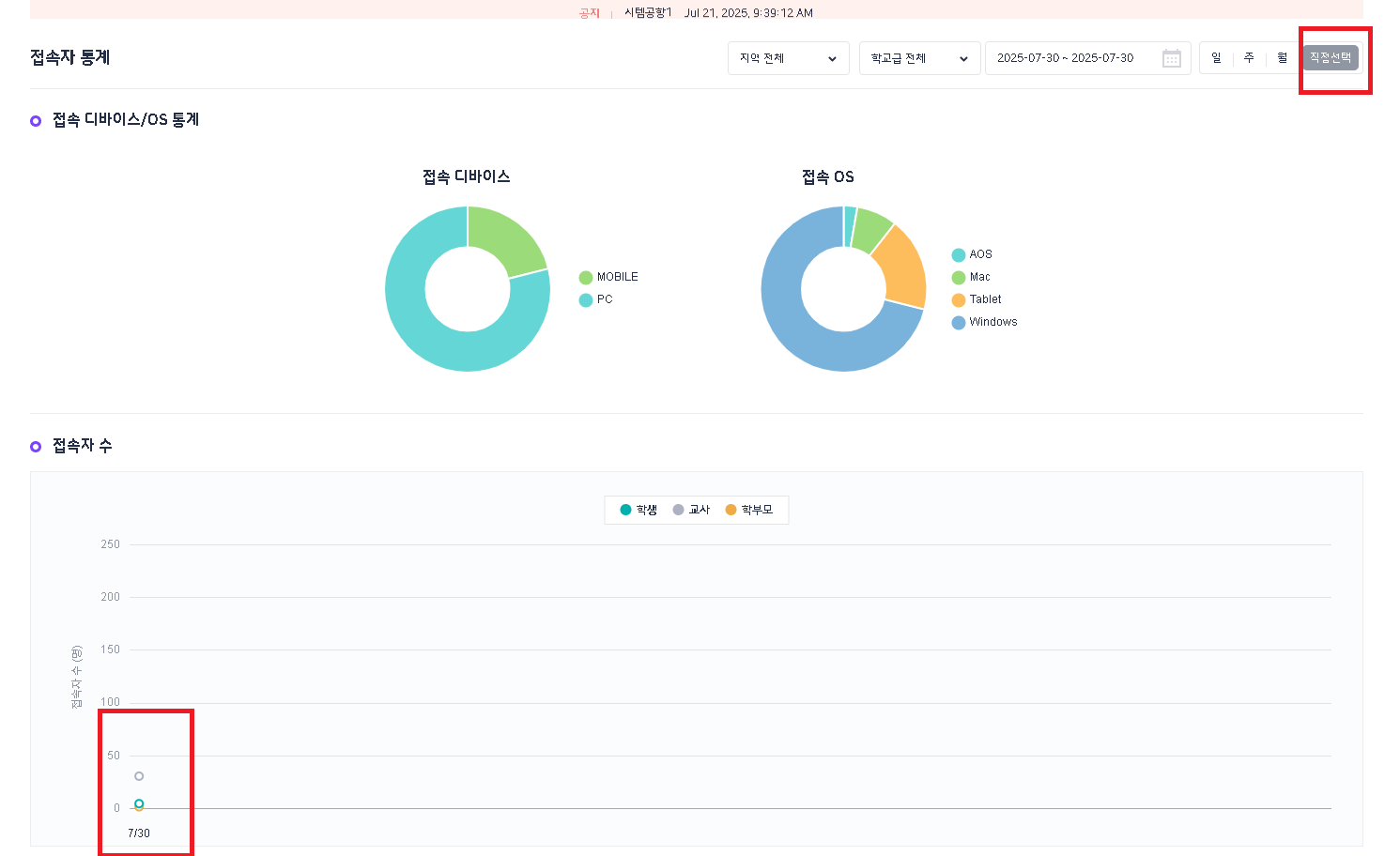Select the 일 period tab
This screenshot has width=1400, height=856.
coord(1216,58)
